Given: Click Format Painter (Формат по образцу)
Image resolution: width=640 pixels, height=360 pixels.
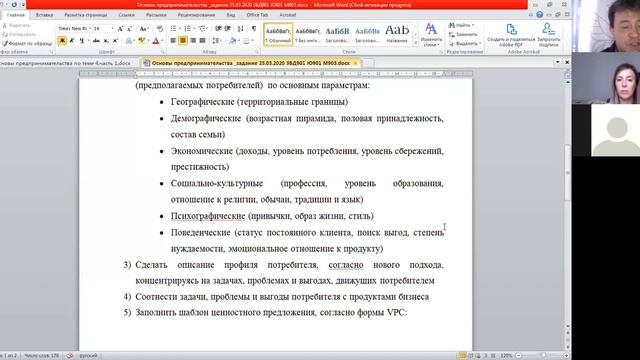Looking at the screenshot, I should pos(27,43).
